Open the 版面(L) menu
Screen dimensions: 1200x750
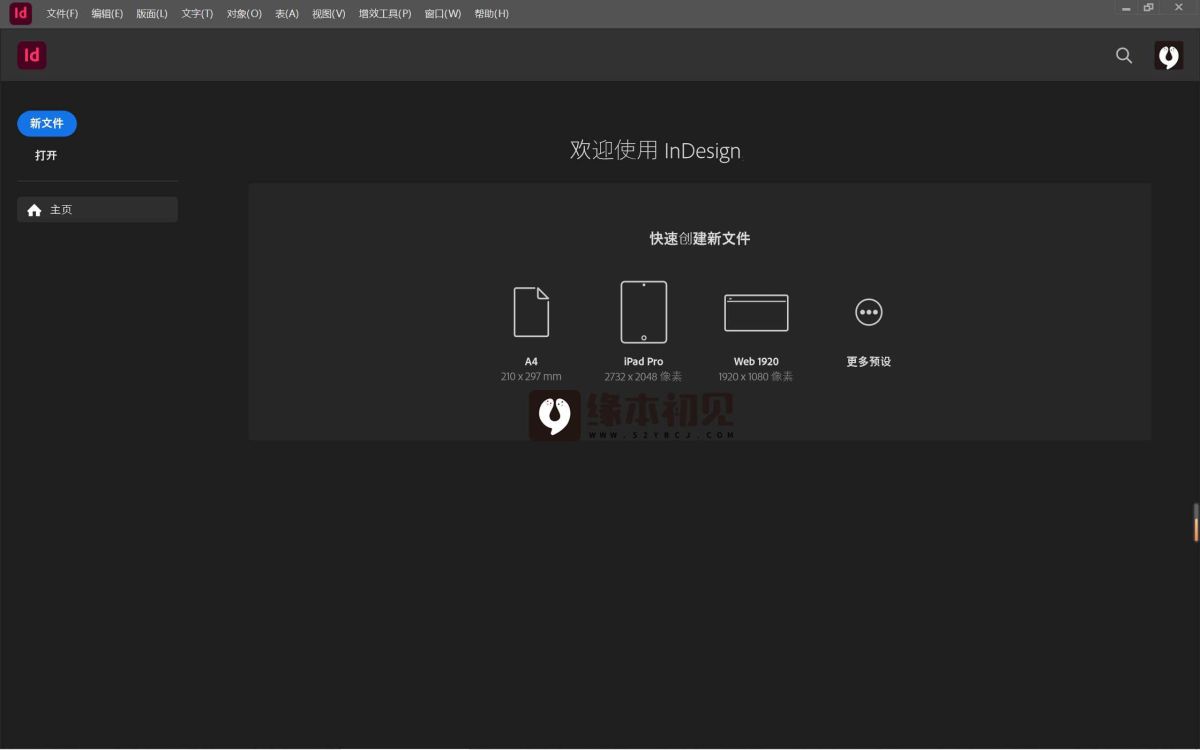pos(152,14)
